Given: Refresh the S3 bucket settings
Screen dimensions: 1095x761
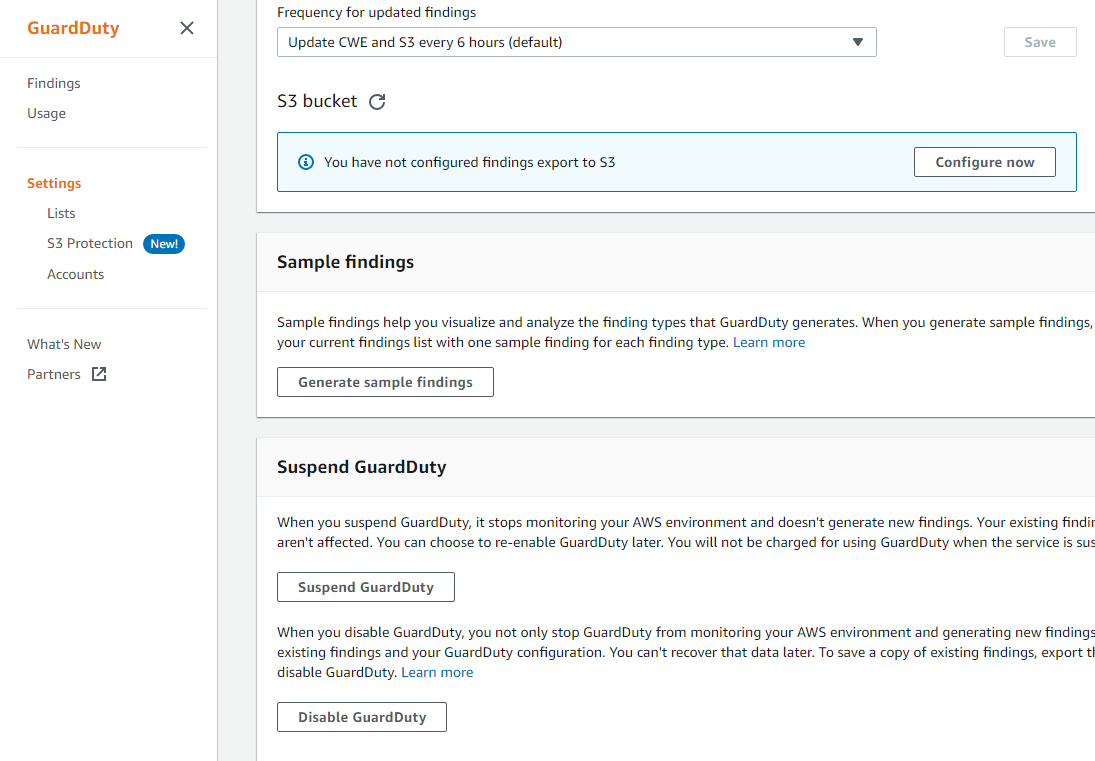Looking at the screenshot, I should [x=377, y=102].
